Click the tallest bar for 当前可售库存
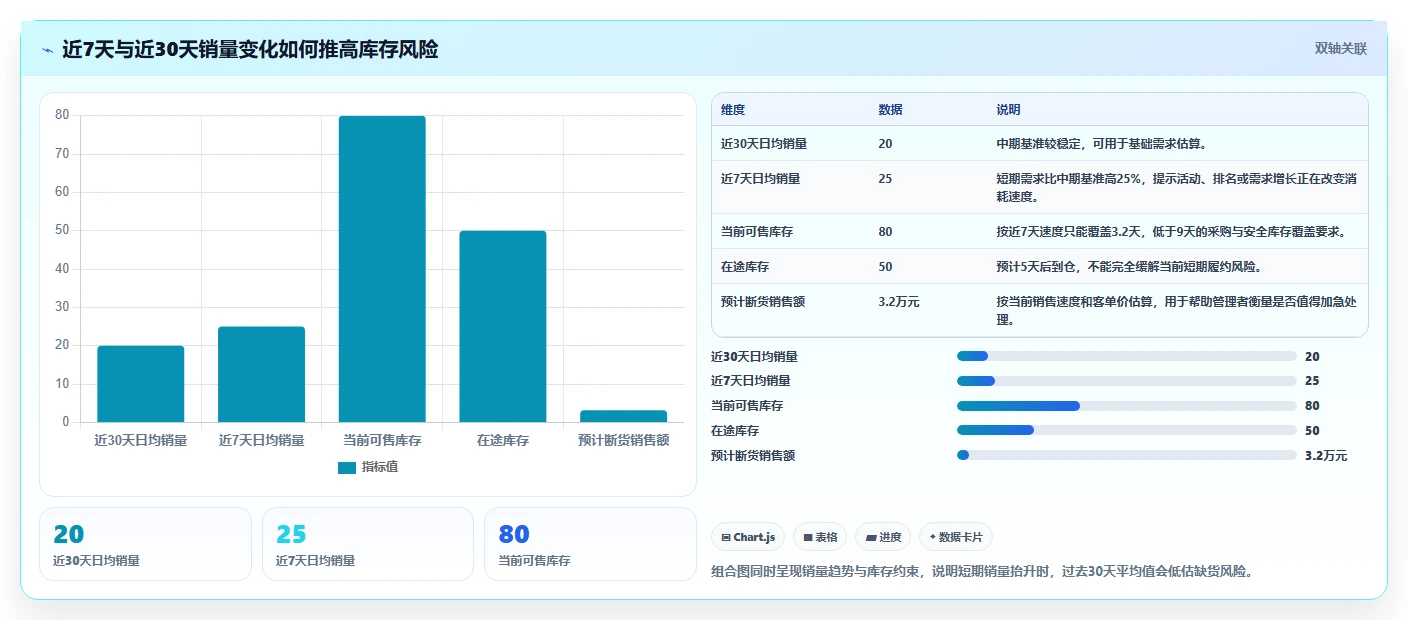This screenshot has height=620, width=1408. point(382,269)
